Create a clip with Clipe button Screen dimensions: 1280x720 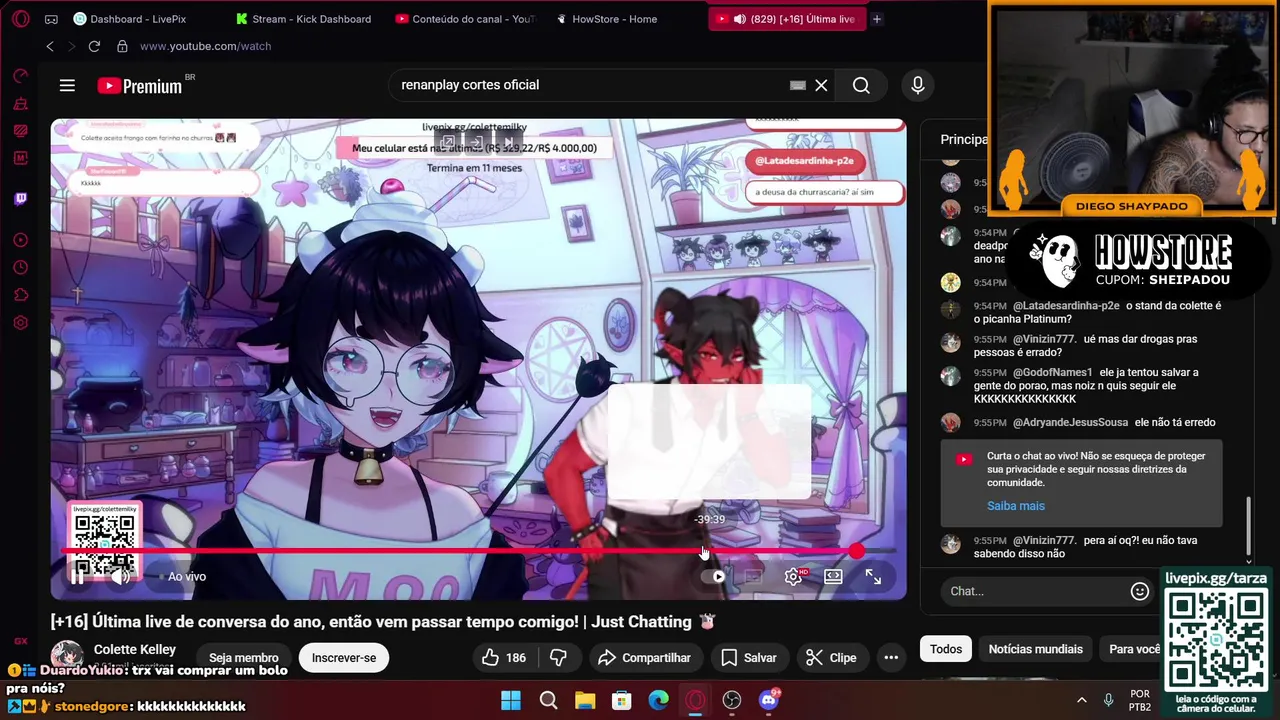tap(832, 657)
